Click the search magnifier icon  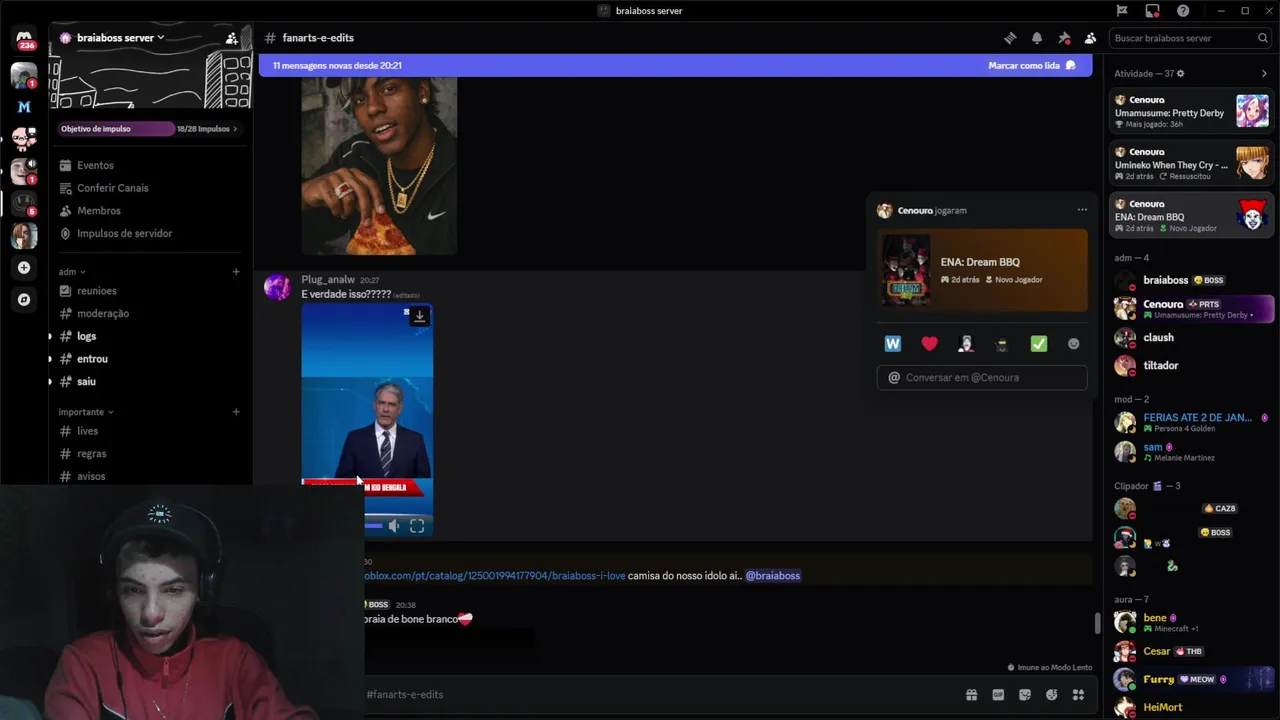(1263, 38)
